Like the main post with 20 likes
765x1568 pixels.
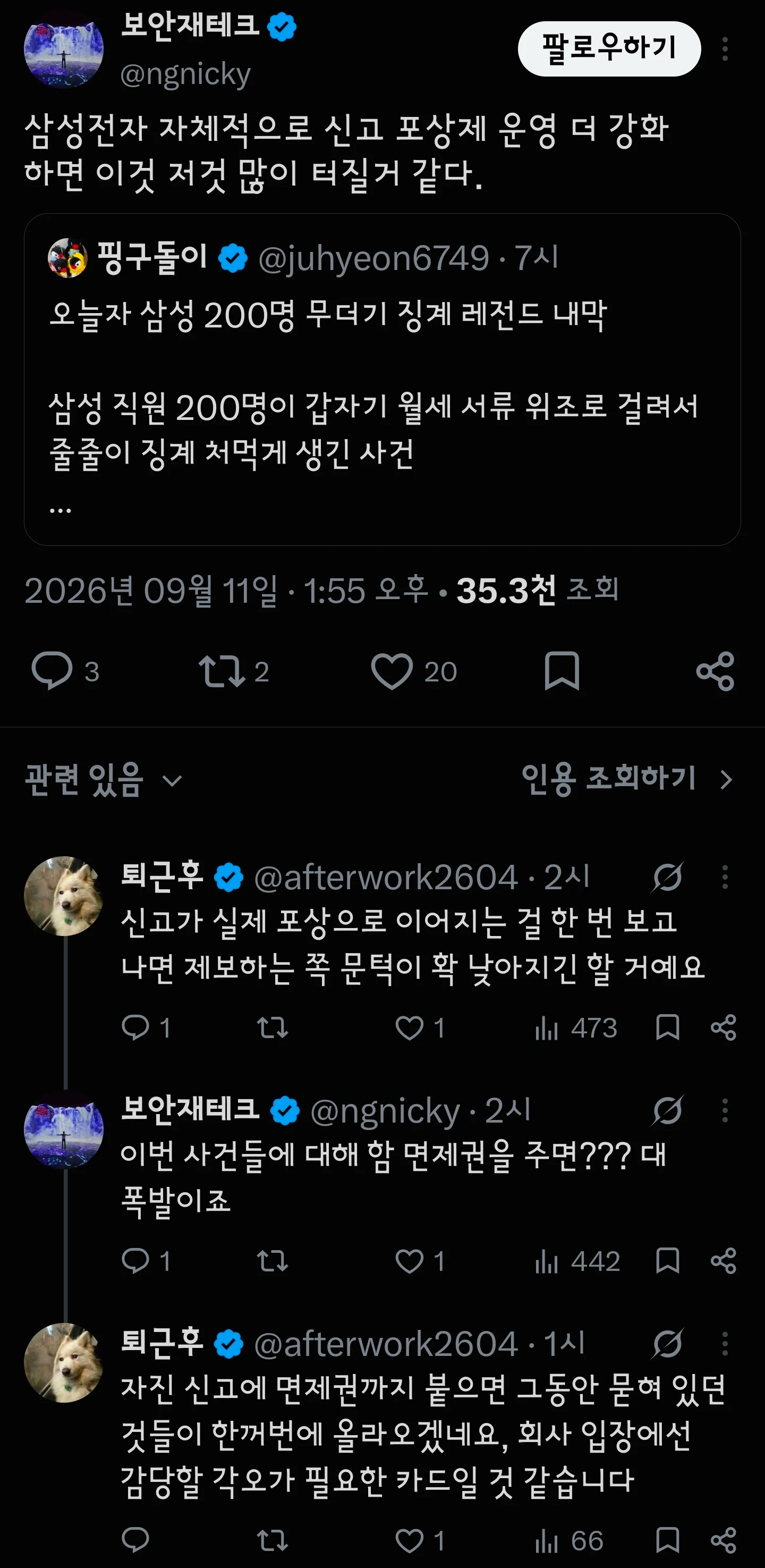point(392,671)
